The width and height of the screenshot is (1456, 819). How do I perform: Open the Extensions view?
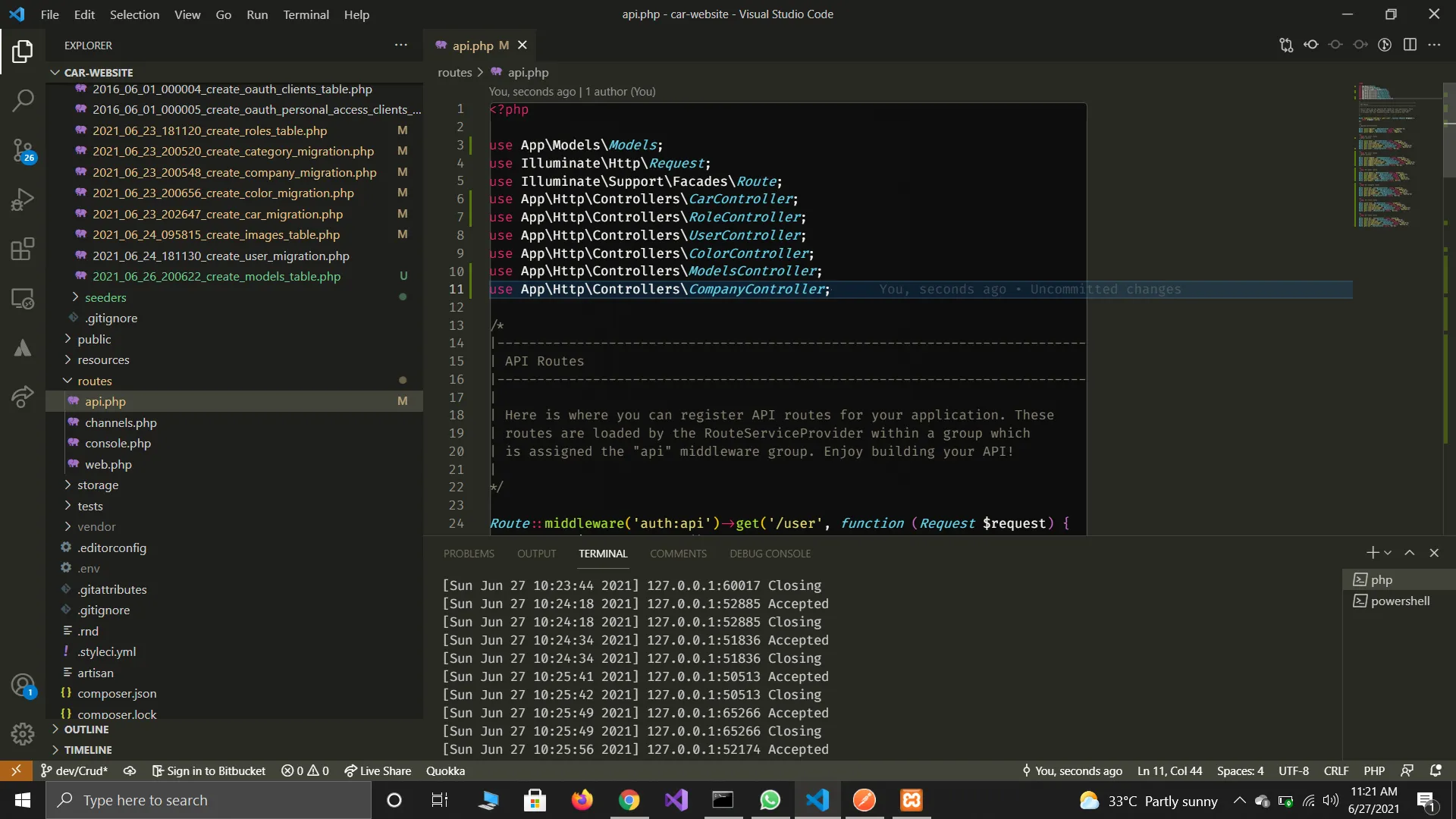[x=23, y=249]
